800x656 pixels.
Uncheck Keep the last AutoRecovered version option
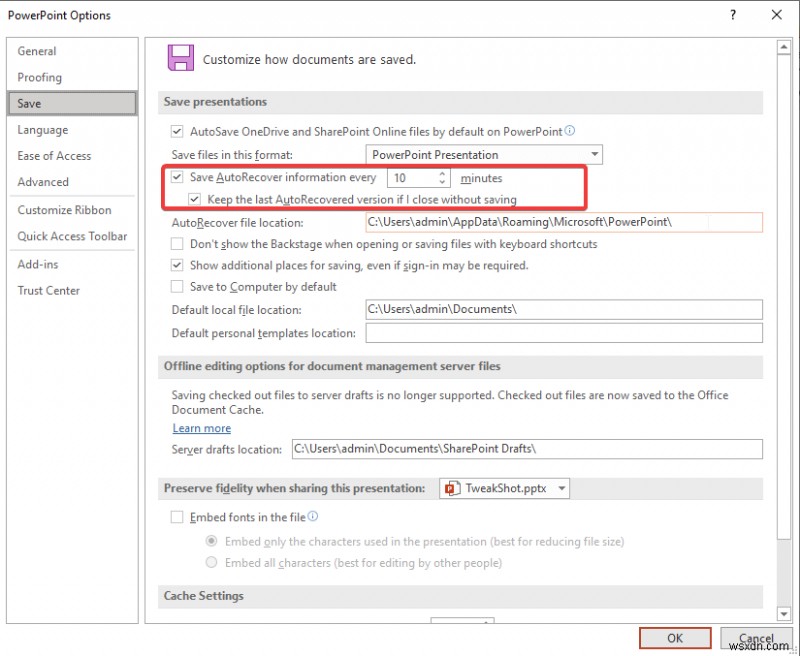click(195, 198)
